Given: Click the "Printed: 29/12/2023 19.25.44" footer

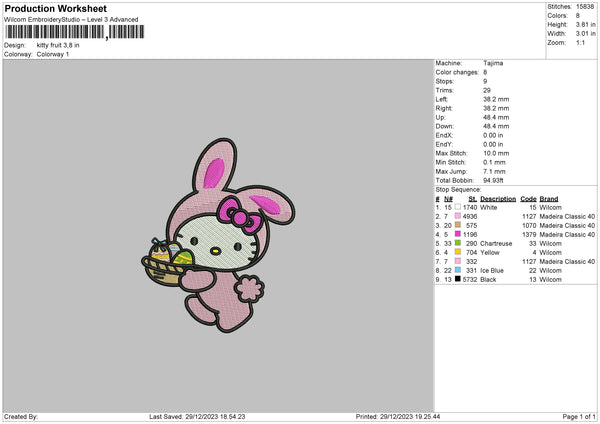Looking at the screenshot, I should point(398,416).
